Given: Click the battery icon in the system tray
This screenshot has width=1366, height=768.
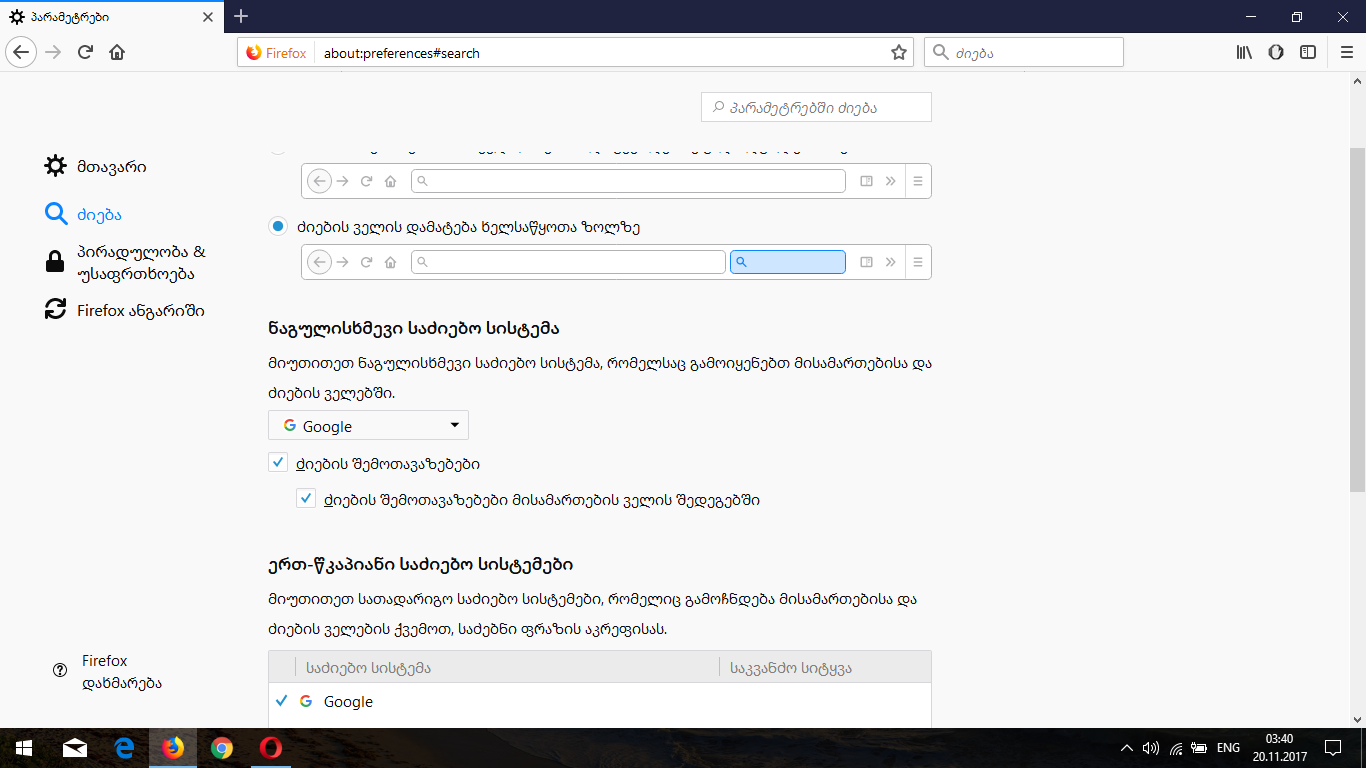Looking at the screenshot, I should tap(1199, 748).
